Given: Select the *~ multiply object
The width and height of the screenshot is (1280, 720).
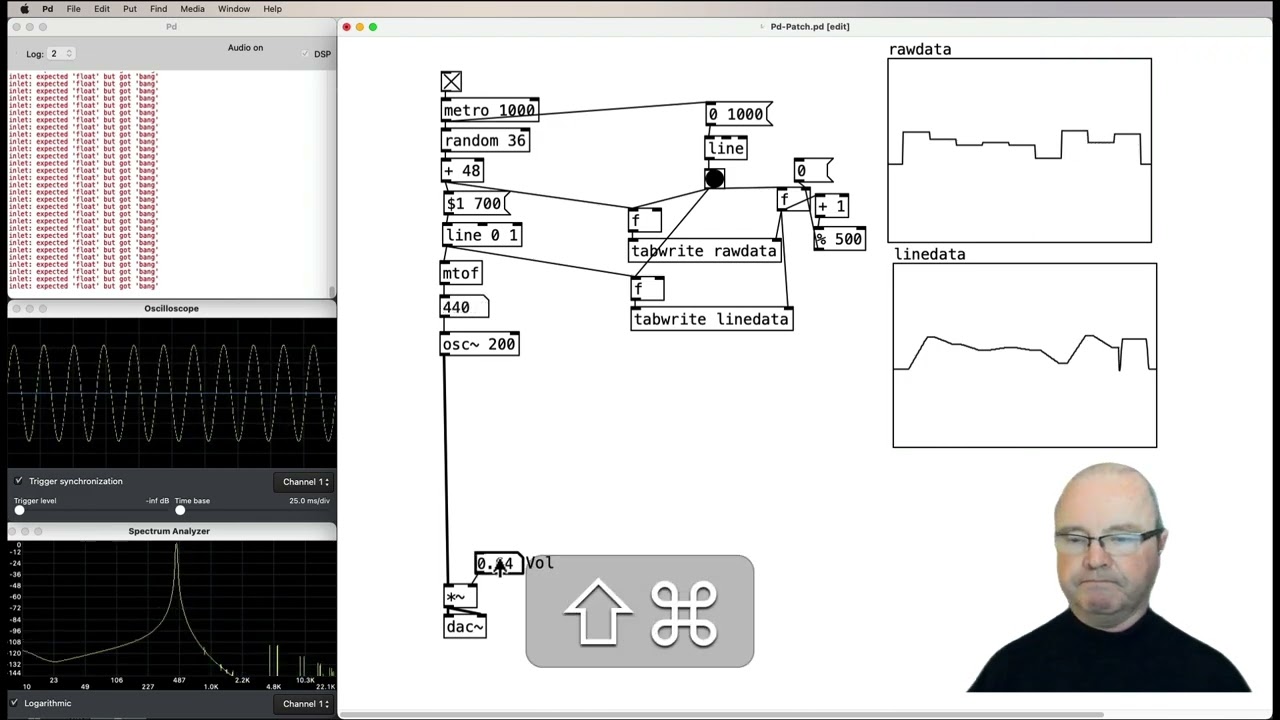Looking at the screenshot, I should coord(460,597).
